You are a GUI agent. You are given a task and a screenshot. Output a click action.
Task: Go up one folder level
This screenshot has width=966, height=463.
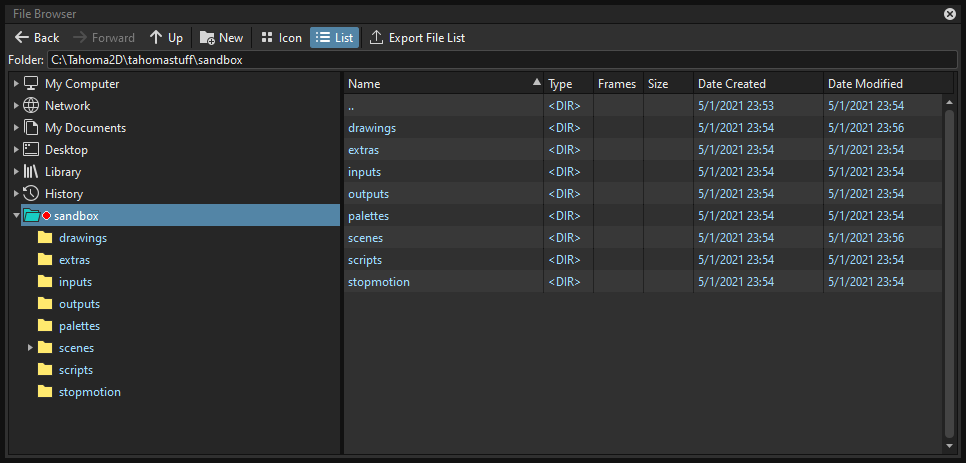[x=166, y=38]
